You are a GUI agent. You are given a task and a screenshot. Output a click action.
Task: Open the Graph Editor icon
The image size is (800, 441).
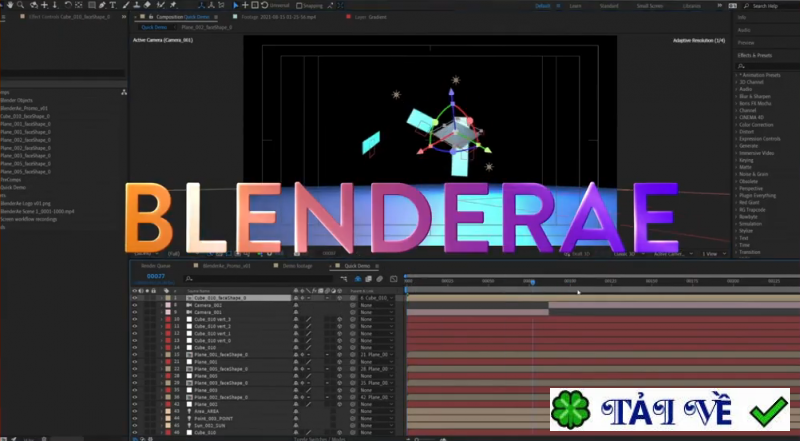393,279
